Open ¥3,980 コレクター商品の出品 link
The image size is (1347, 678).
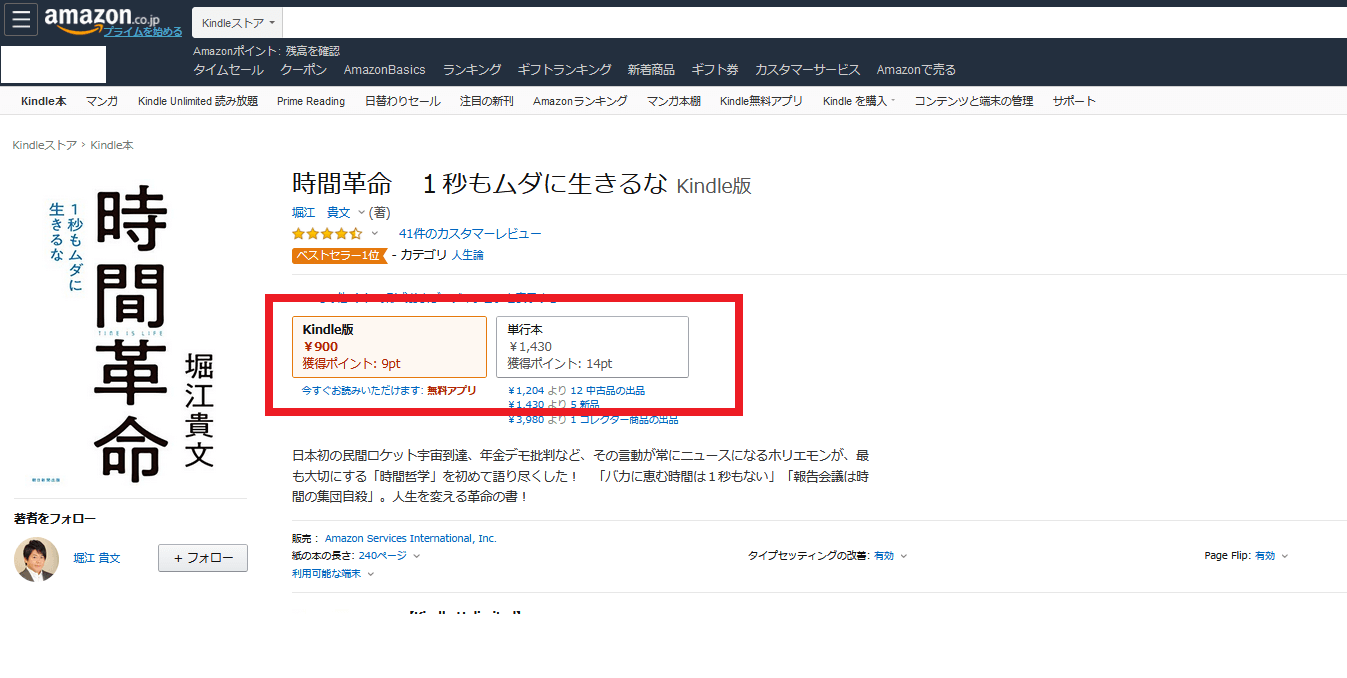(593, 419)
